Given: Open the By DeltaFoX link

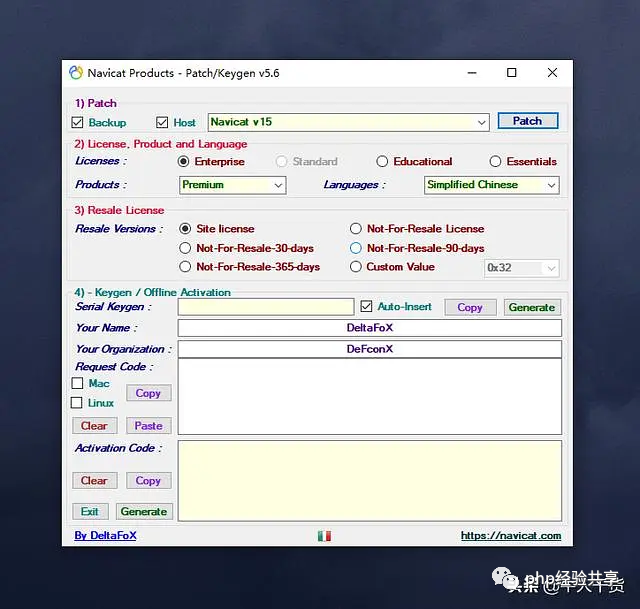Looking at the screenshot, I should [x=105, y=536].
